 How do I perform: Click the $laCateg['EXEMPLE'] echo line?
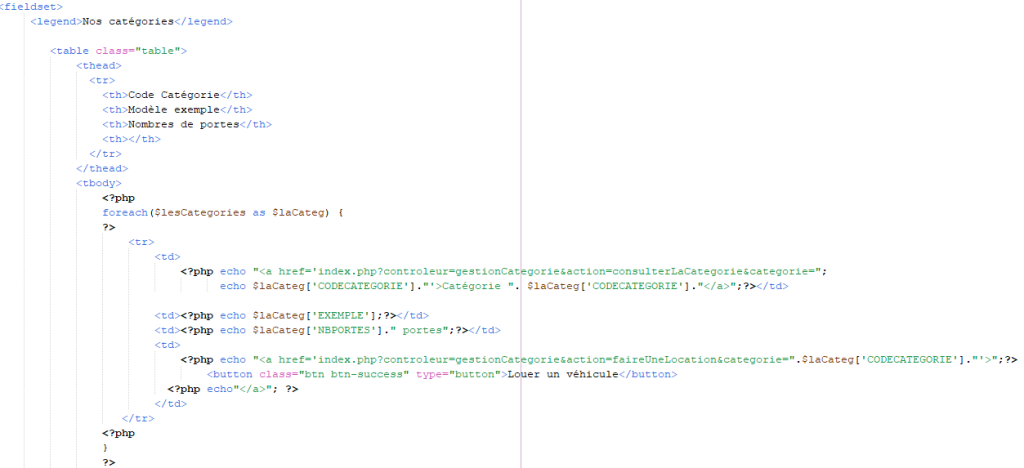point(291,316)
